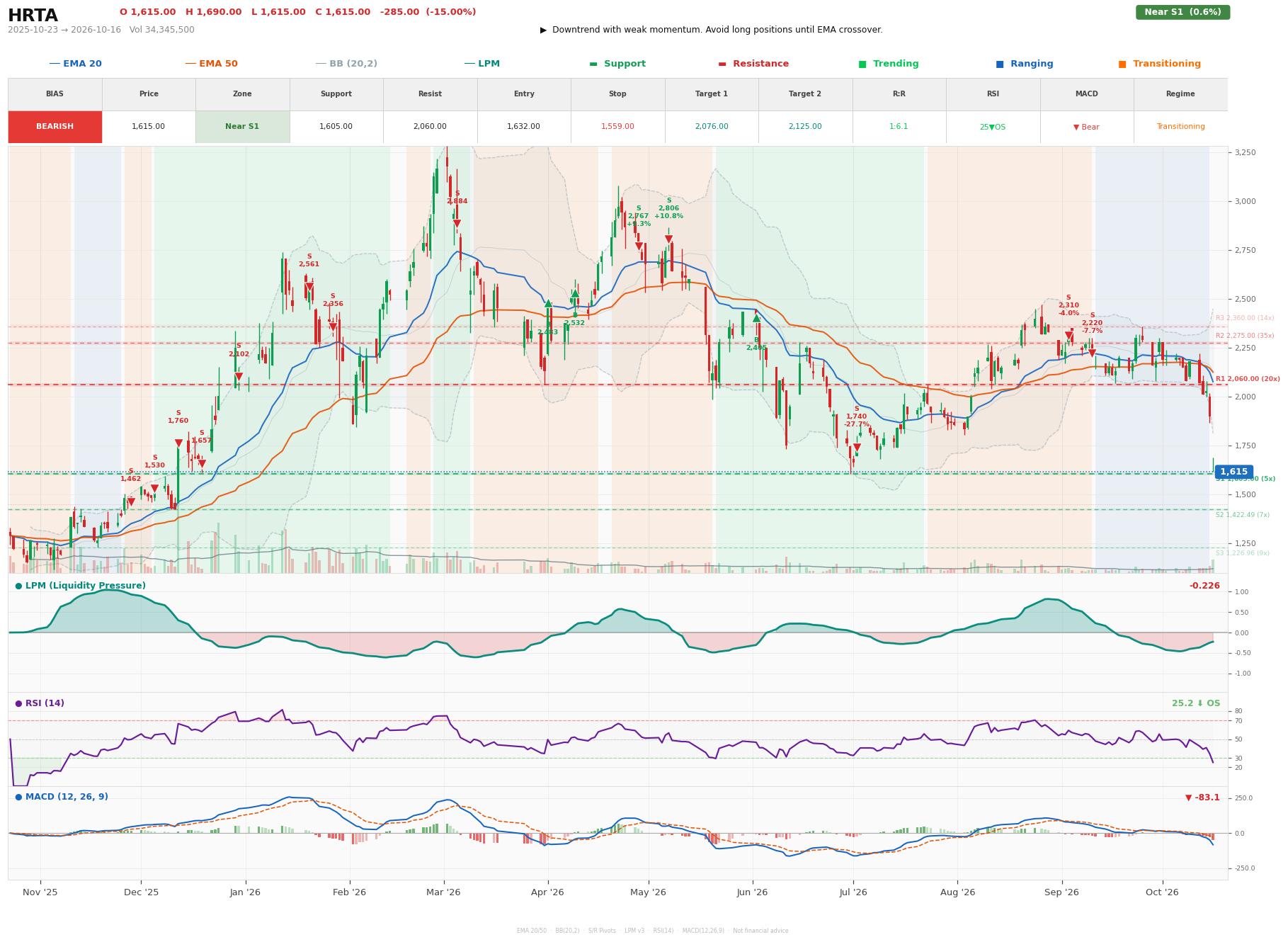This screenshot has width=1288, height=942.
Task: Click the orange Transitioning regime table cell
Action: 1180,127
